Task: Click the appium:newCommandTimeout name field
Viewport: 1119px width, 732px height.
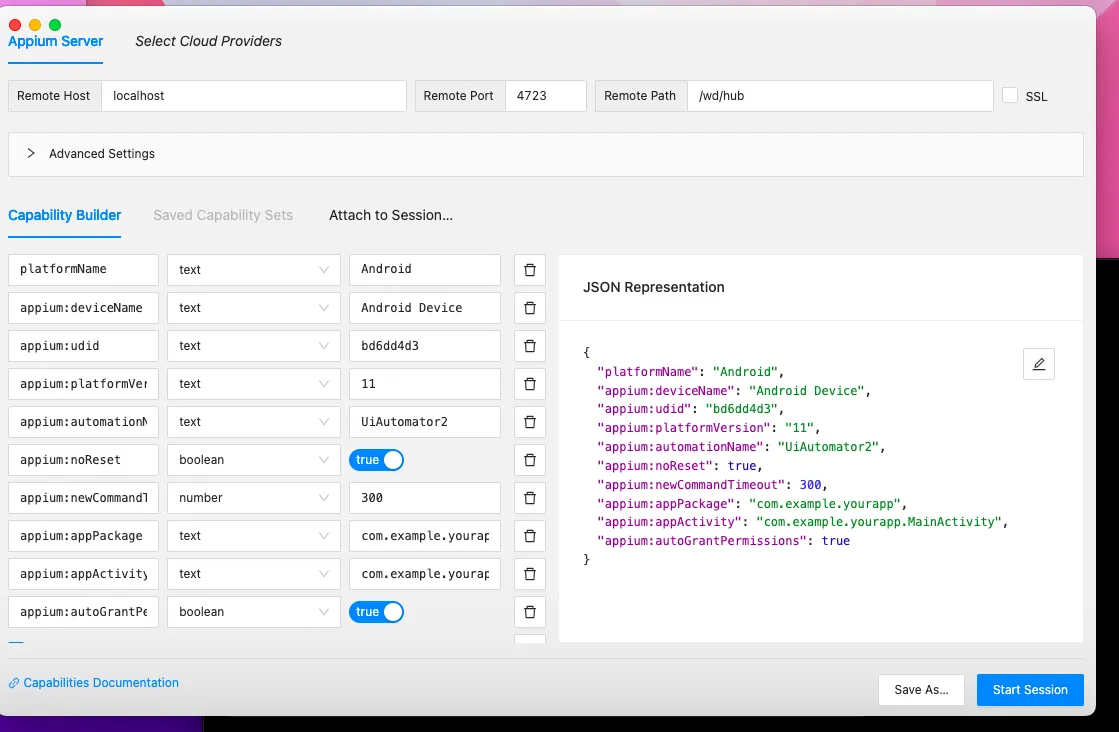Action: [83, 498]
